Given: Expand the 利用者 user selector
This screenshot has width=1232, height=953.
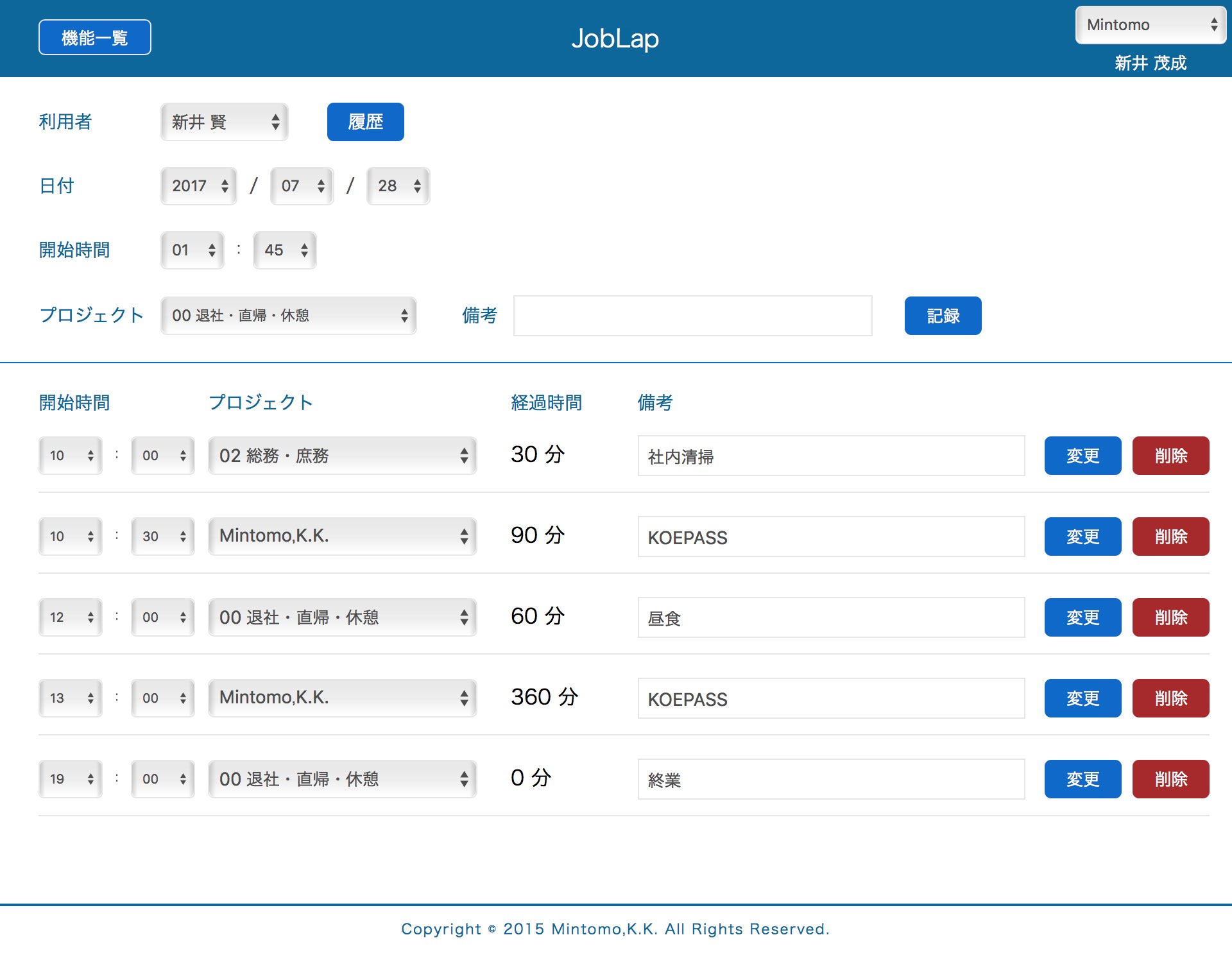Looking at the screenshot, I should point(224,122).
